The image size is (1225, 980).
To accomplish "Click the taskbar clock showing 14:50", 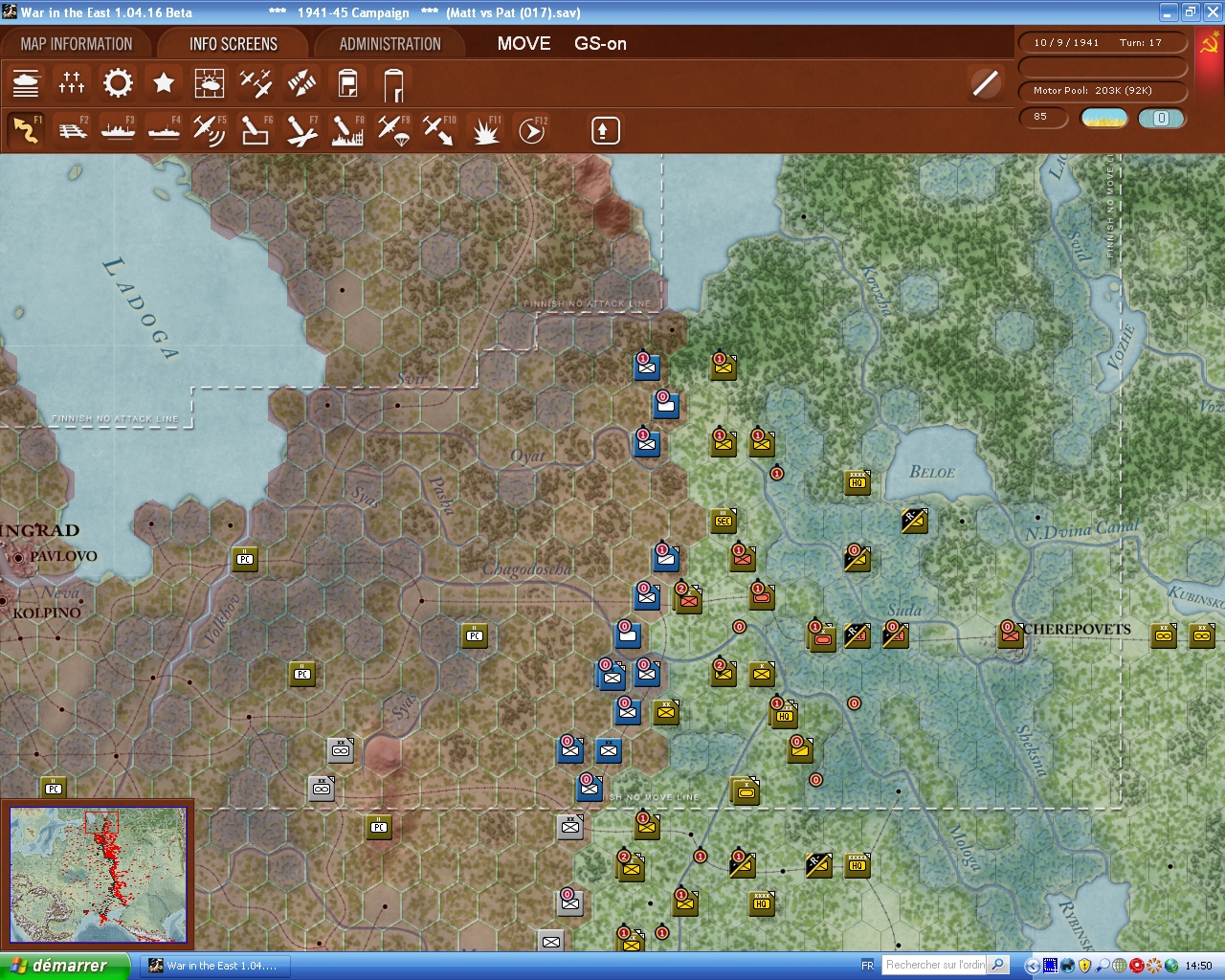I will pos(1198,966).
